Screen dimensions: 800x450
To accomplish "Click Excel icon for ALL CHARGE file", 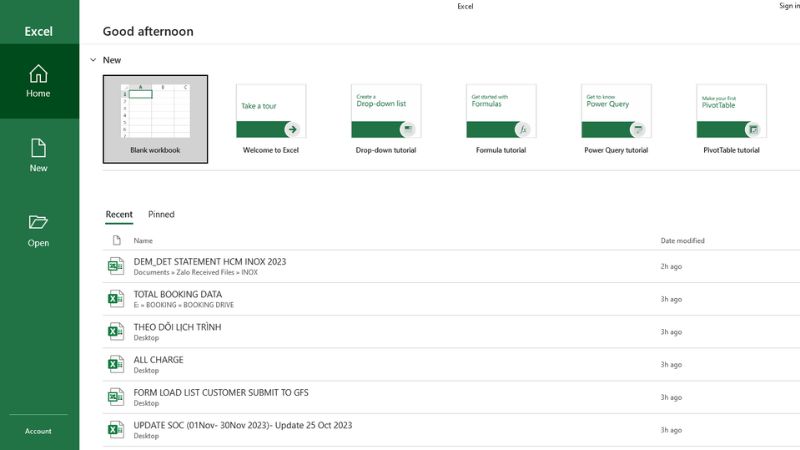I will point(116,364).
